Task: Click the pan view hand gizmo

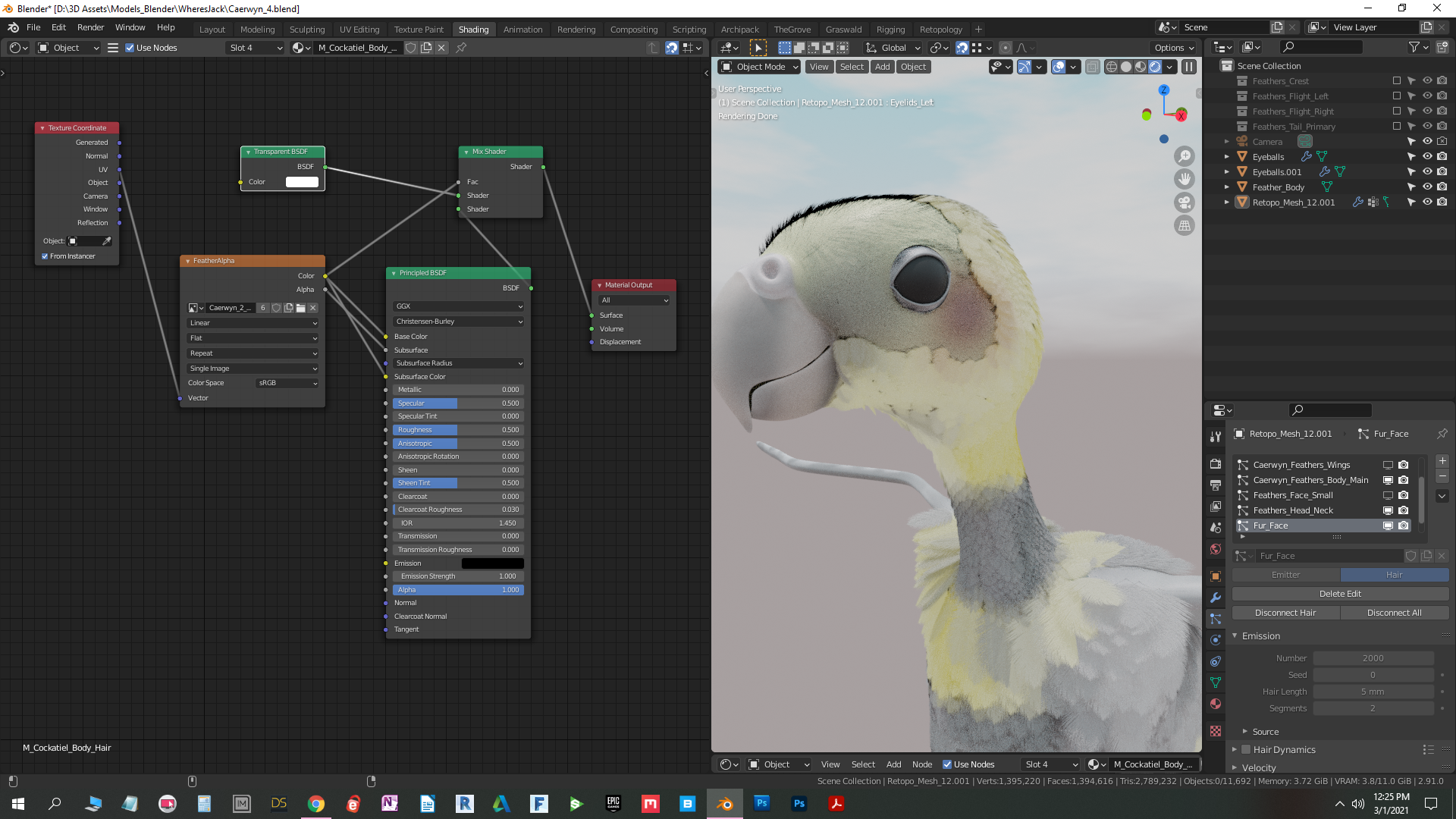Action: [1184, 179]
